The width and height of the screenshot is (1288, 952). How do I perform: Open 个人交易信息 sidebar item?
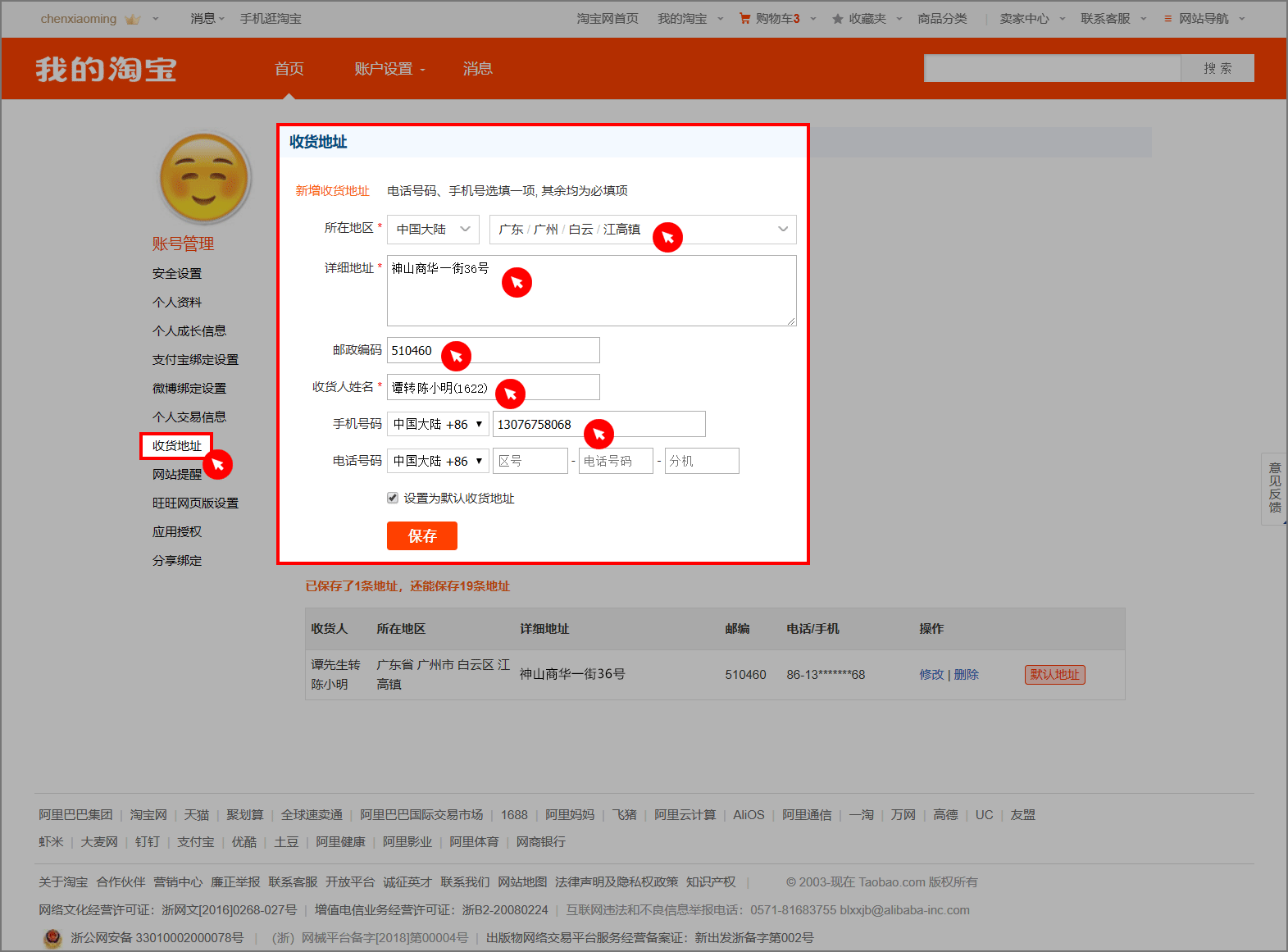[x=189, y=417]
